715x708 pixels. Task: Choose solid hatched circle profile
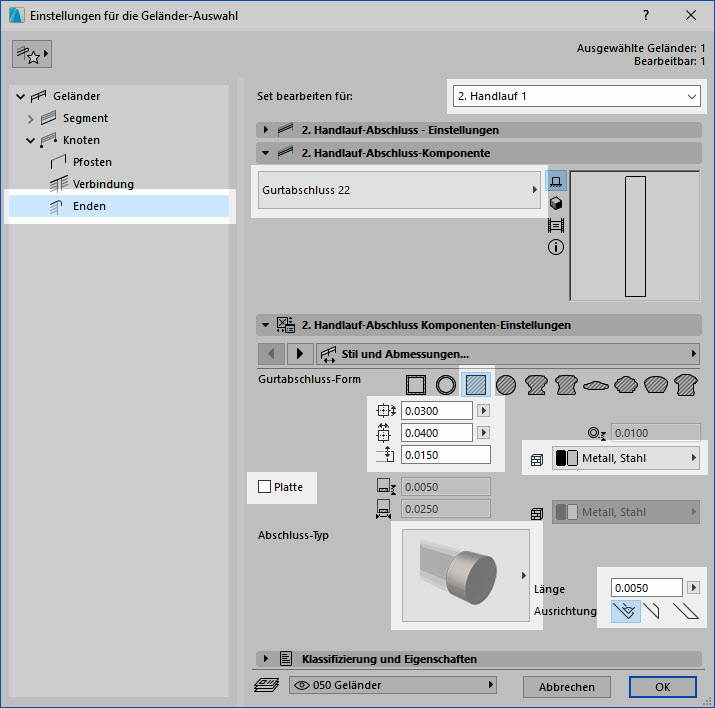[x=506, y=385]
